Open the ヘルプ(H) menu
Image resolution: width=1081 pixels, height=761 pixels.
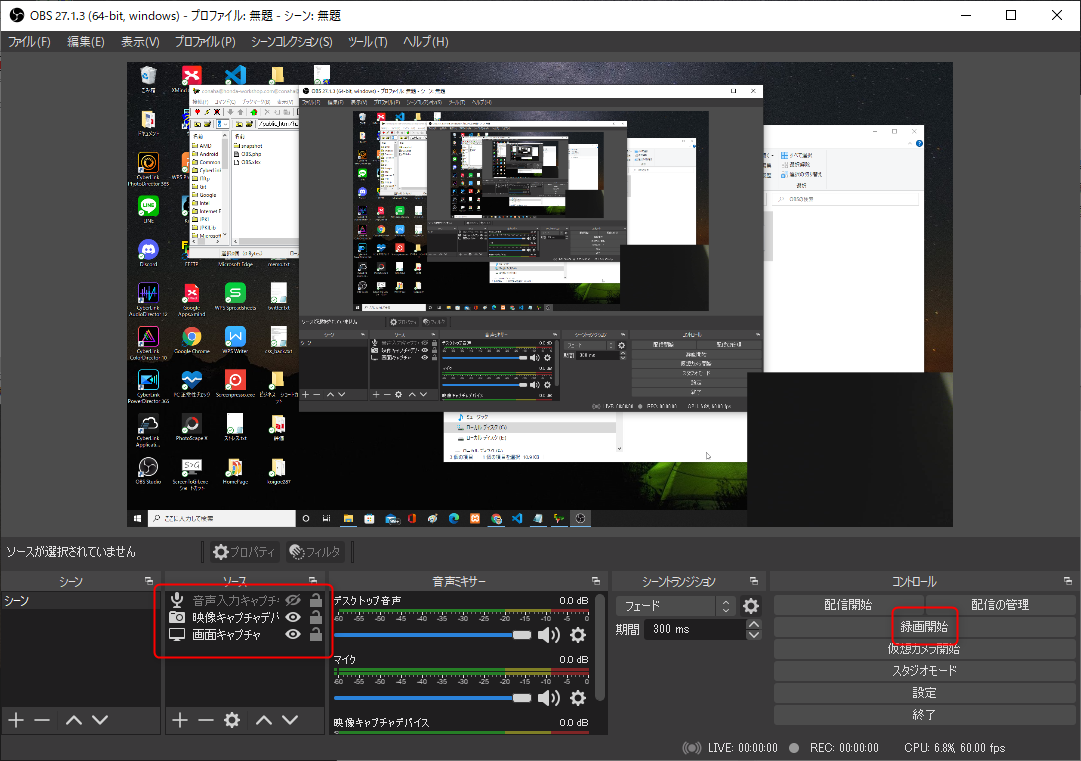click(x=425, y=41)
